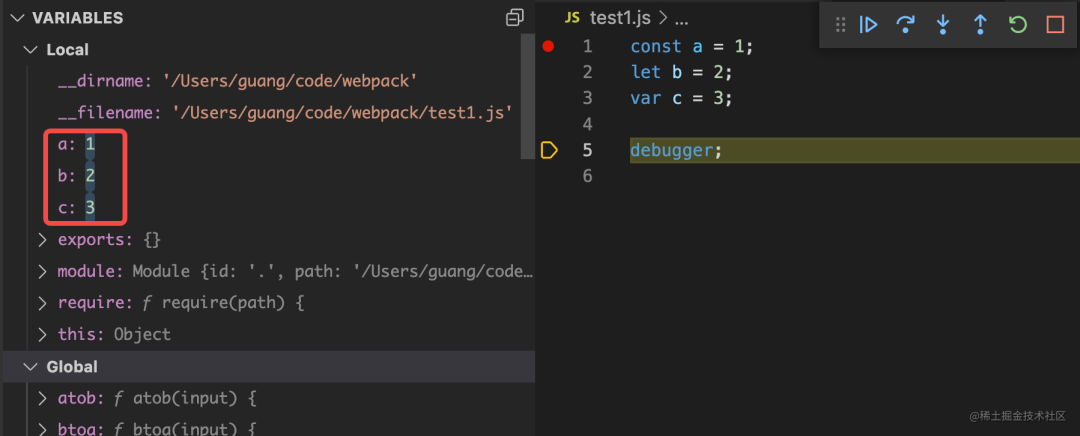Expand the btoa global function
The image size is (1080, 436).
(x=43, y=430)
